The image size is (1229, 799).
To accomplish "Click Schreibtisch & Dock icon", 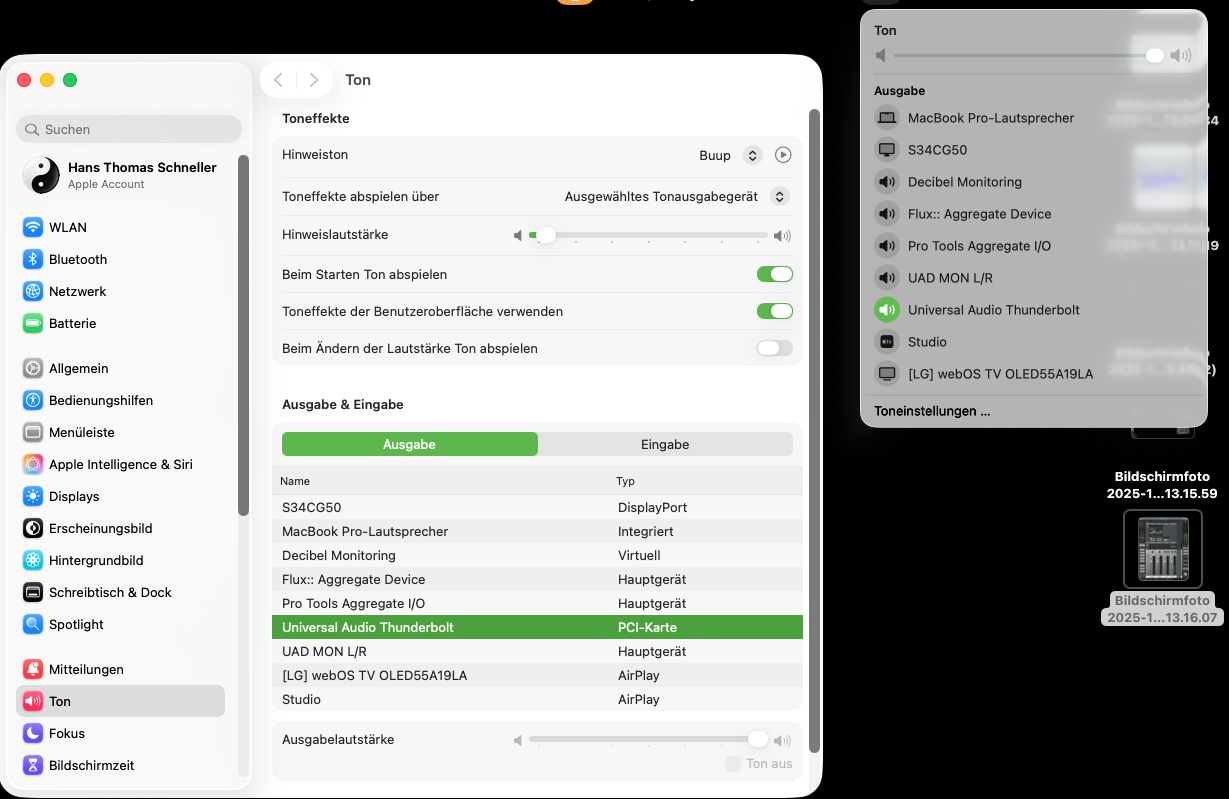I will click(33, 592).
